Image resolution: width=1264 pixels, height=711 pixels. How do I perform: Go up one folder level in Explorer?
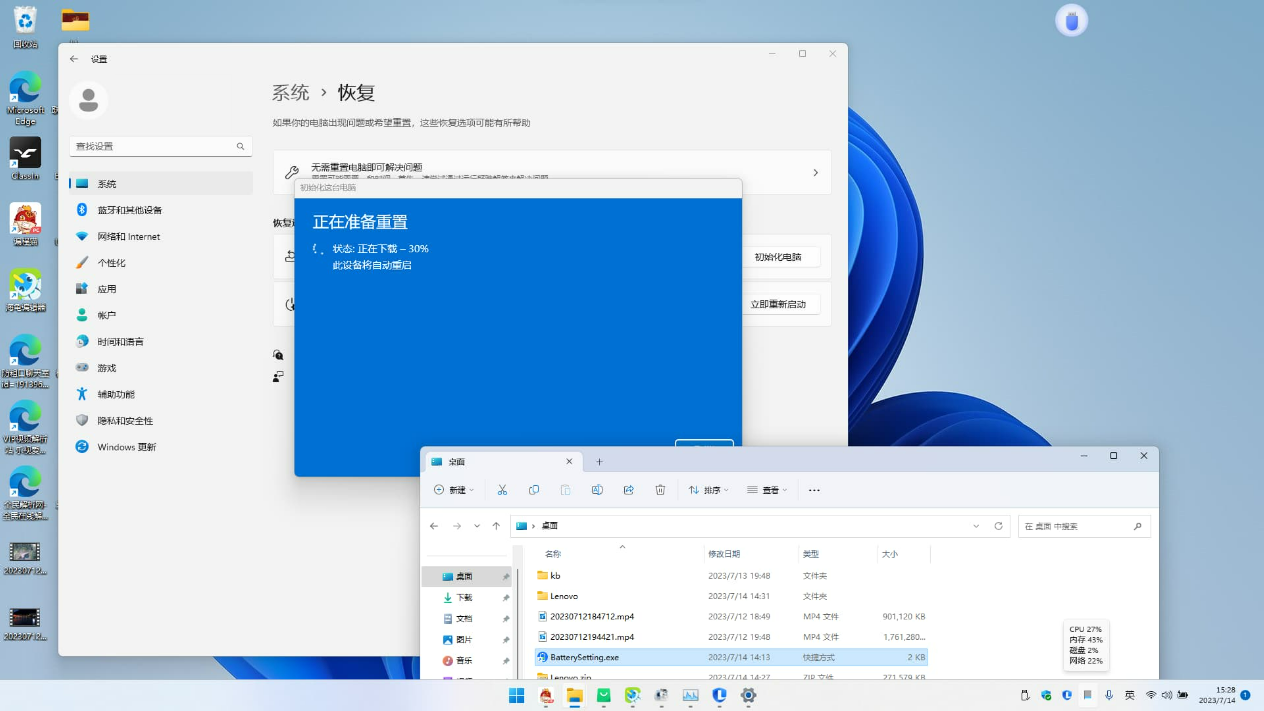click(x=496, y=526)
